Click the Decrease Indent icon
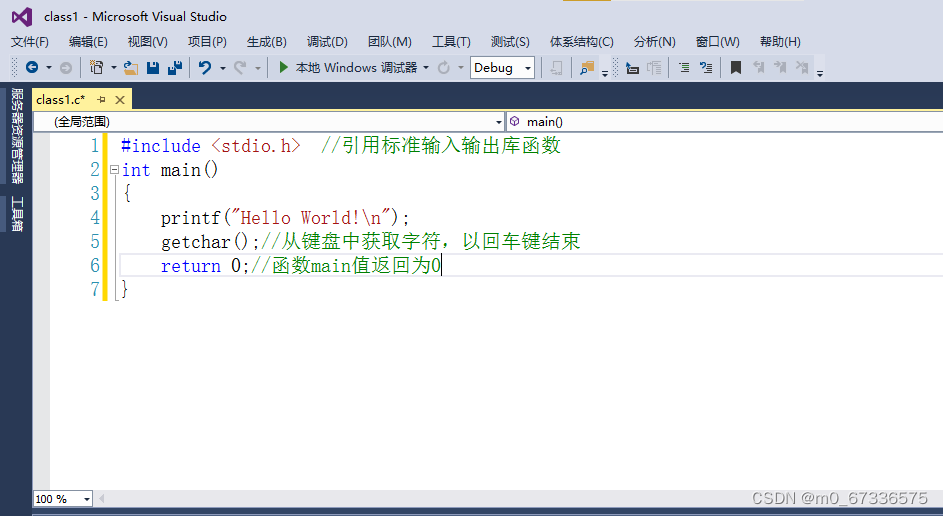This screenshot has height=516, width=943. (x=632, y=68)
